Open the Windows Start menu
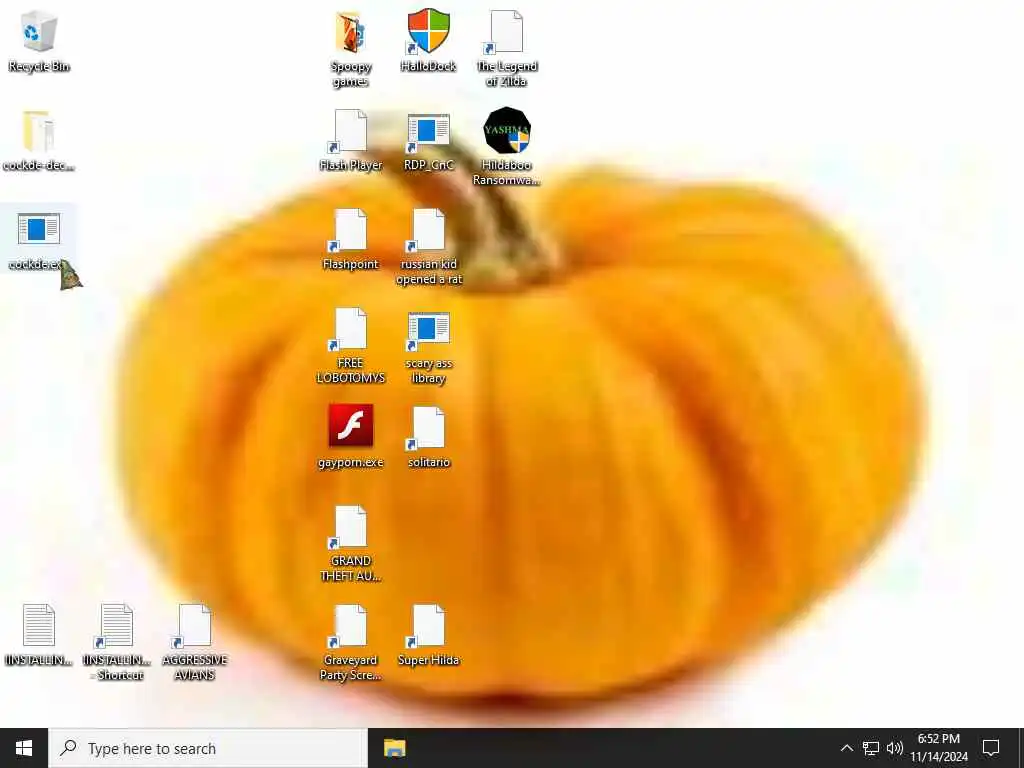This screenshot has height=768, width=1024. (x=24, y=748)
